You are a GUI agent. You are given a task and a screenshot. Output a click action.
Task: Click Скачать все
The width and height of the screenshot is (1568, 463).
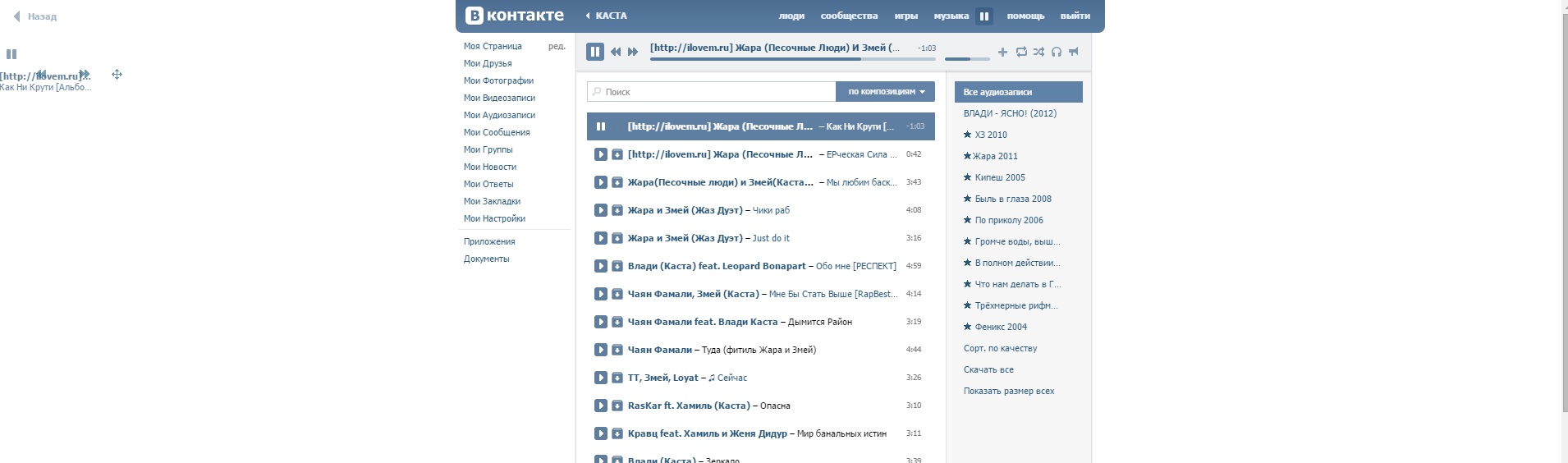pyautogui.click(x=988, y=369)
